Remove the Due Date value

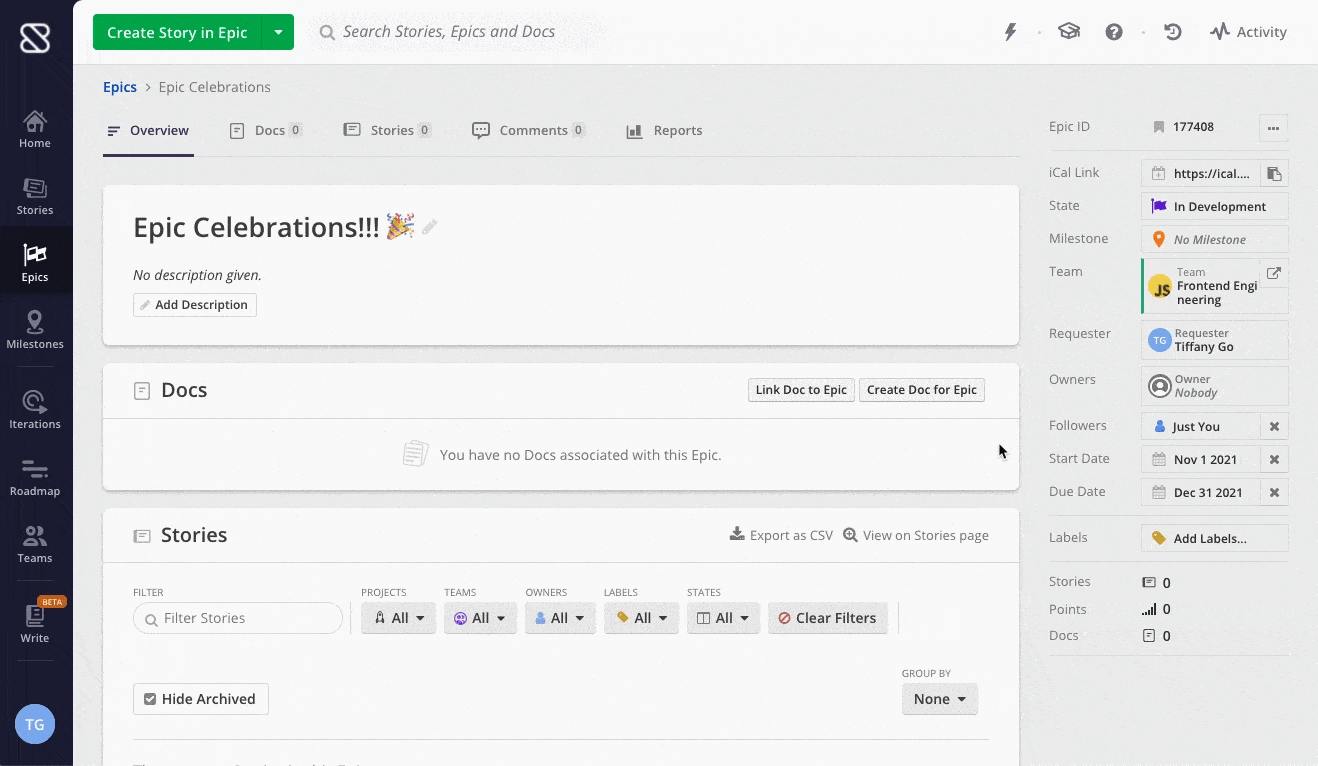1274,493
